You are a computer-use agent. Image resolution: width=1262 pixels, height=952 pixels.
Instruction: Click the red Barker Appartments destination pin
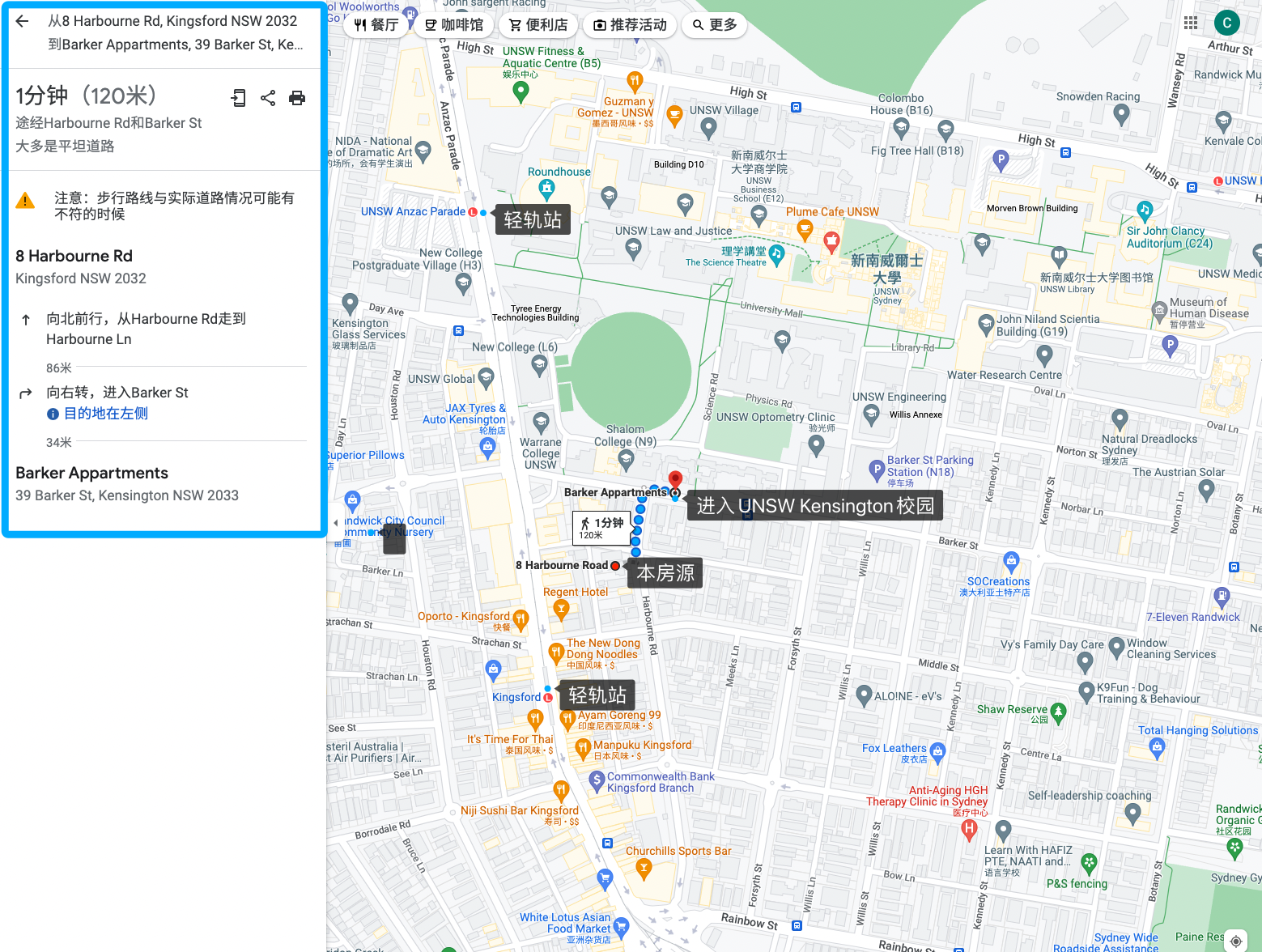[x=675, y=479]
